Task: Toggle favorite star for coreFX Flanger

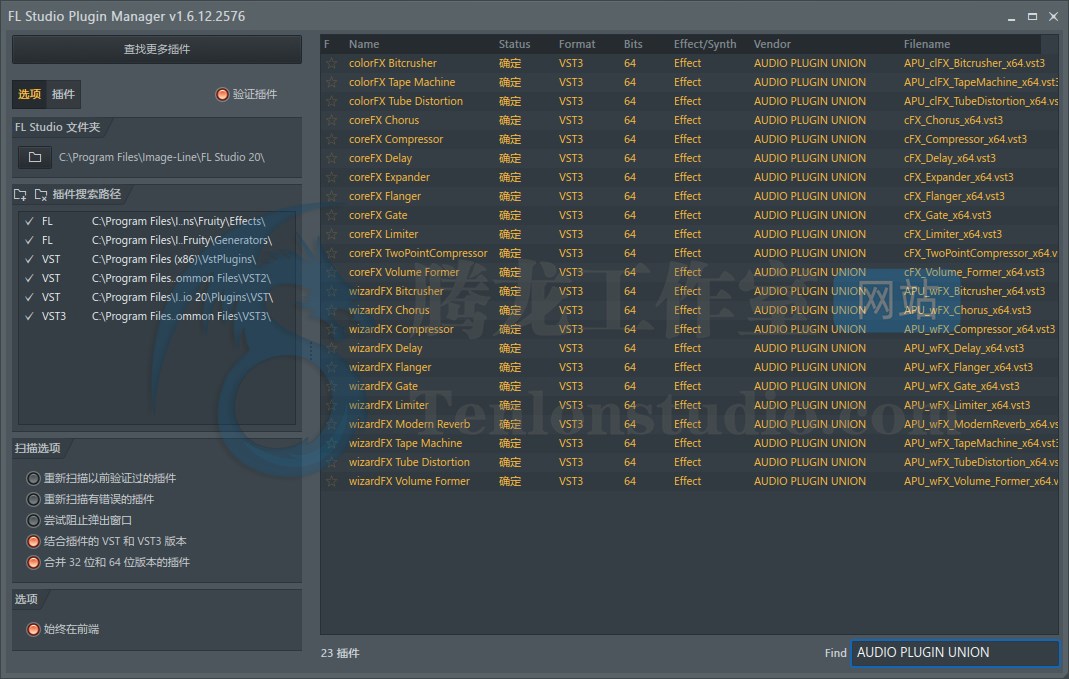Action: coord(331,196)
